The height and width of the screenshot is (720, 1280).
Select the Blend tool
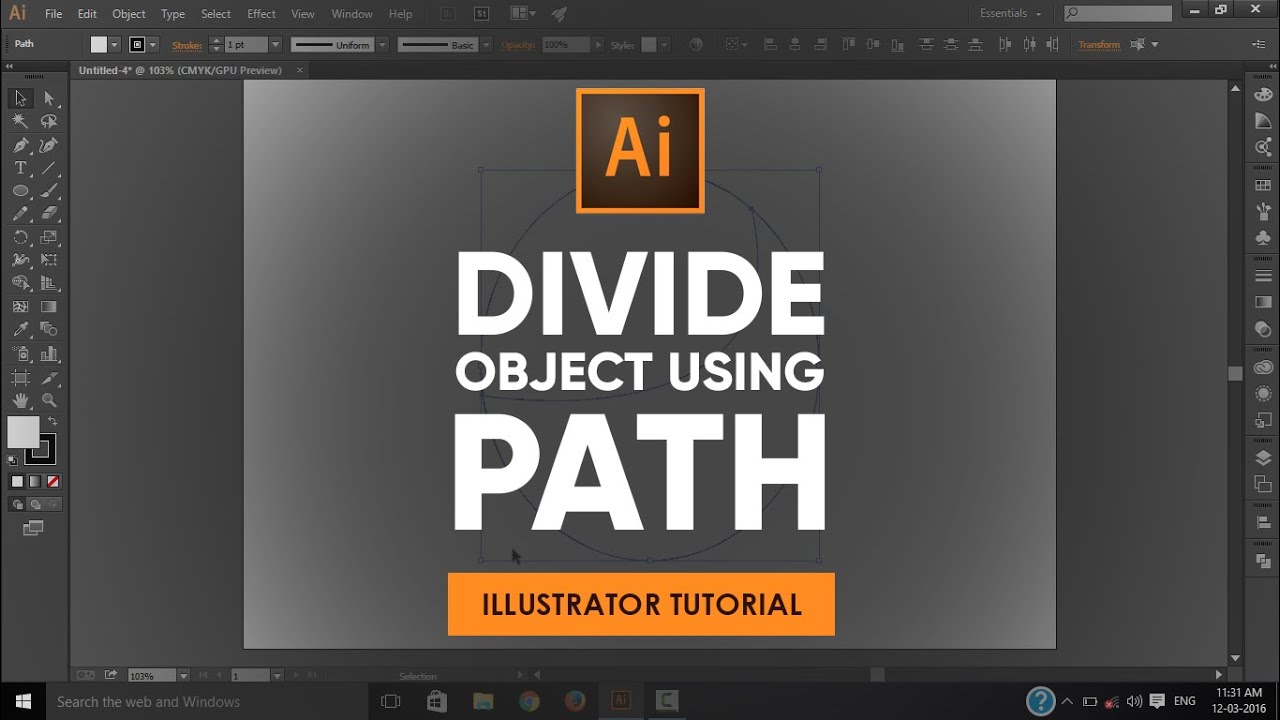(x=49, y=330)
